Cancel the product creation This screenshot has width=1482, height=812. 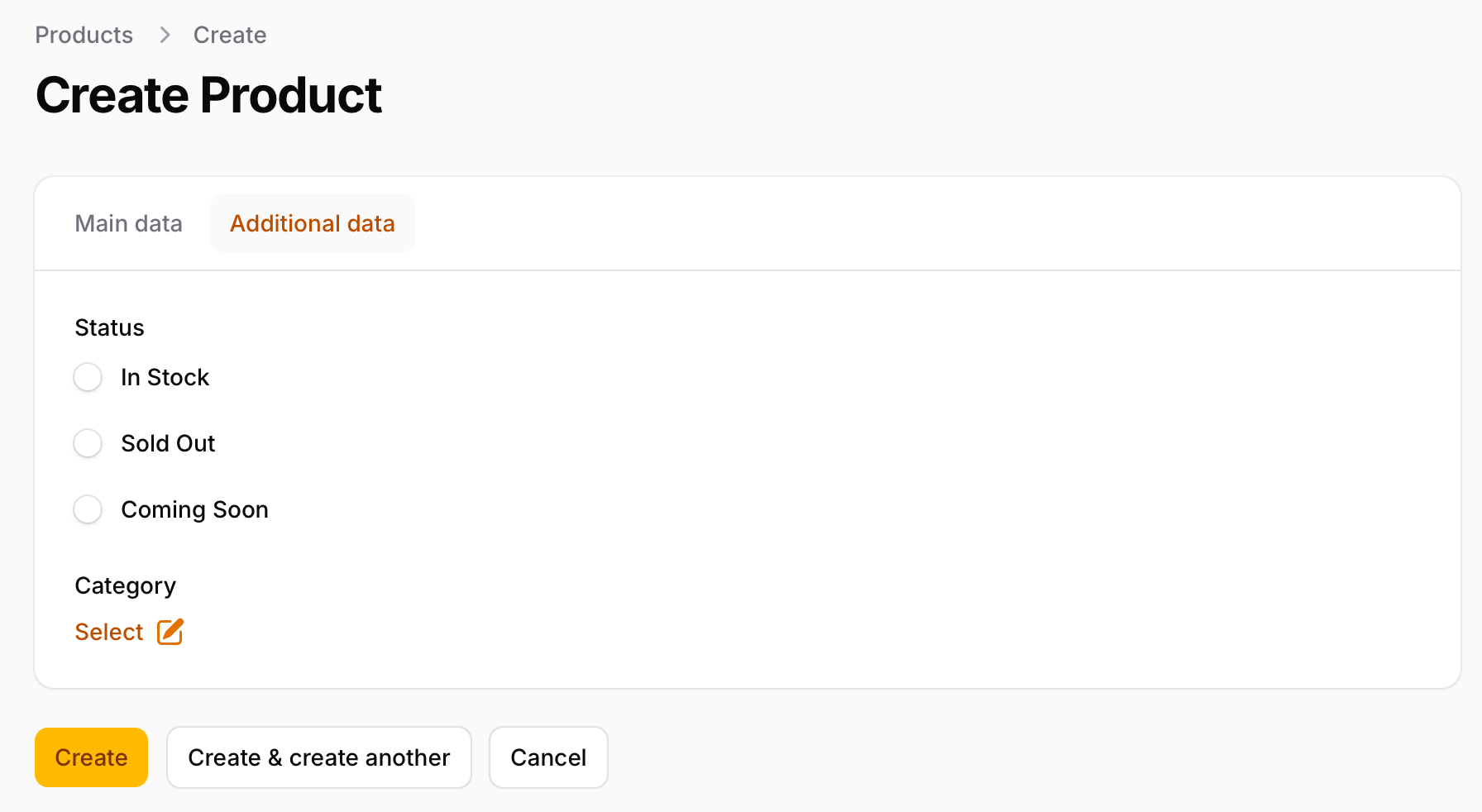point(548,757)
